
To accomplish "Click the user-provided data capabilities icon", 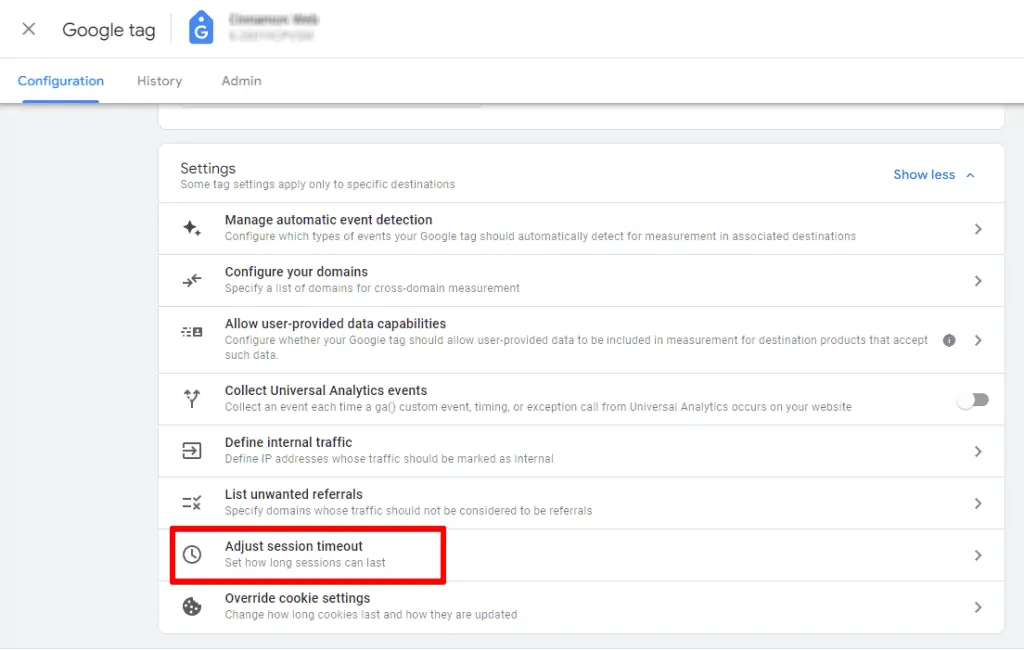I will pos(191,340).
